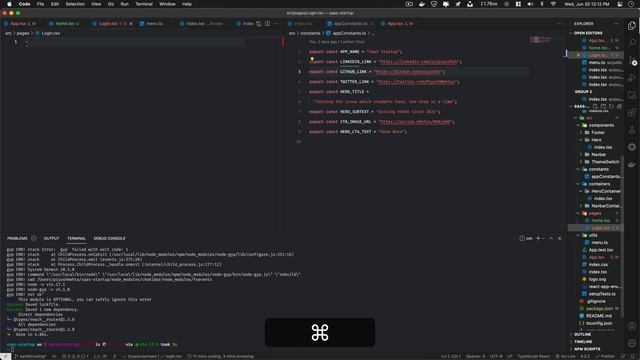Close Login.tsx in Open Editors list
Screen dimensions: 640x360
click(578, 55)
